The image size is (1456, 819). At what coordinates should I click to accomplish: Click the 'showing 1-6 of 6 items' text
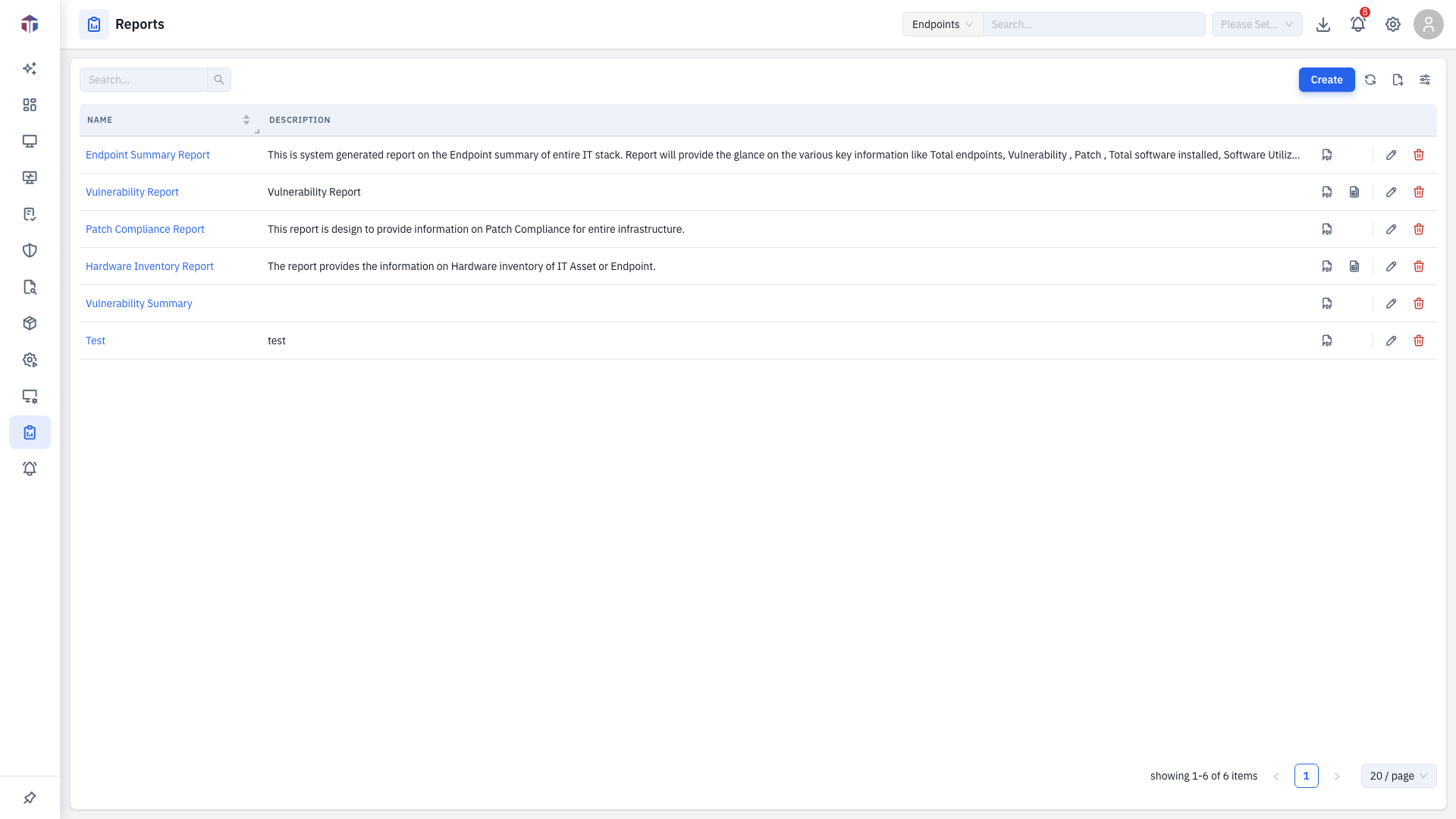pos(1203,776)
